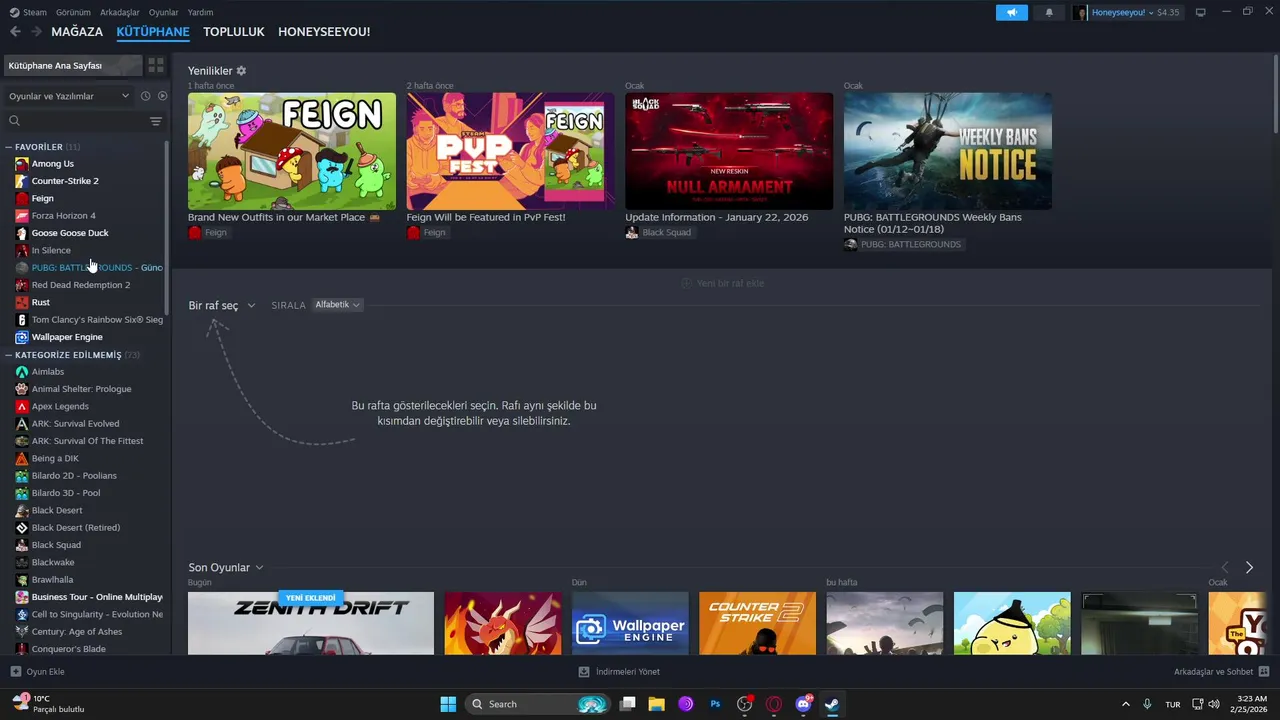Go forward using the forward arrow
1280x720 pixels.
click(x=36, y=32)
